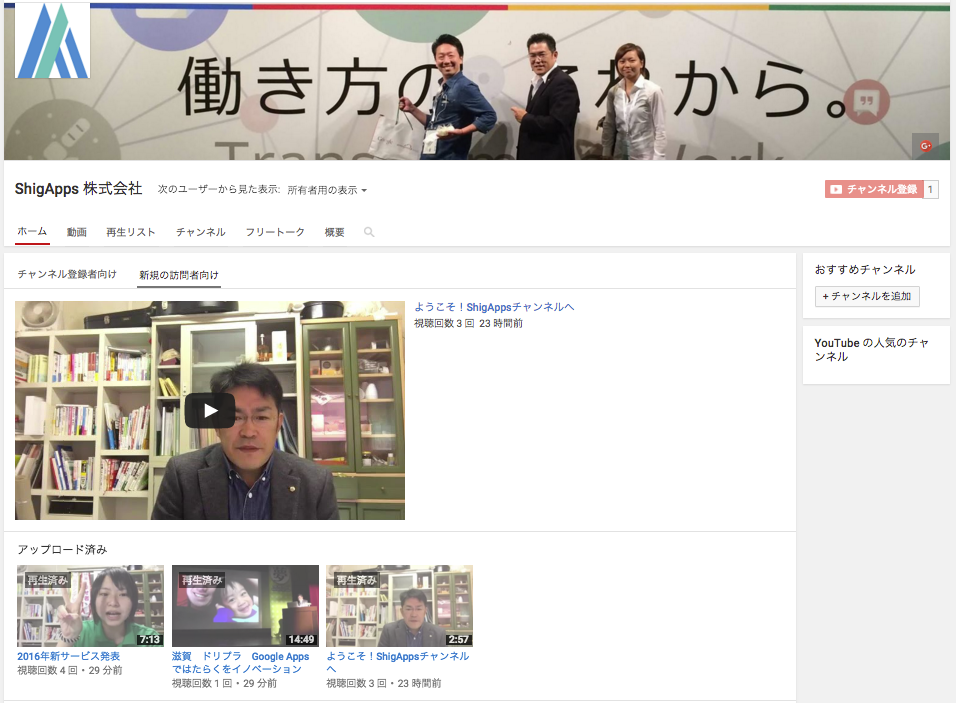
Task: Switch to the 動画 tab
Action: [x=77, y=232]
